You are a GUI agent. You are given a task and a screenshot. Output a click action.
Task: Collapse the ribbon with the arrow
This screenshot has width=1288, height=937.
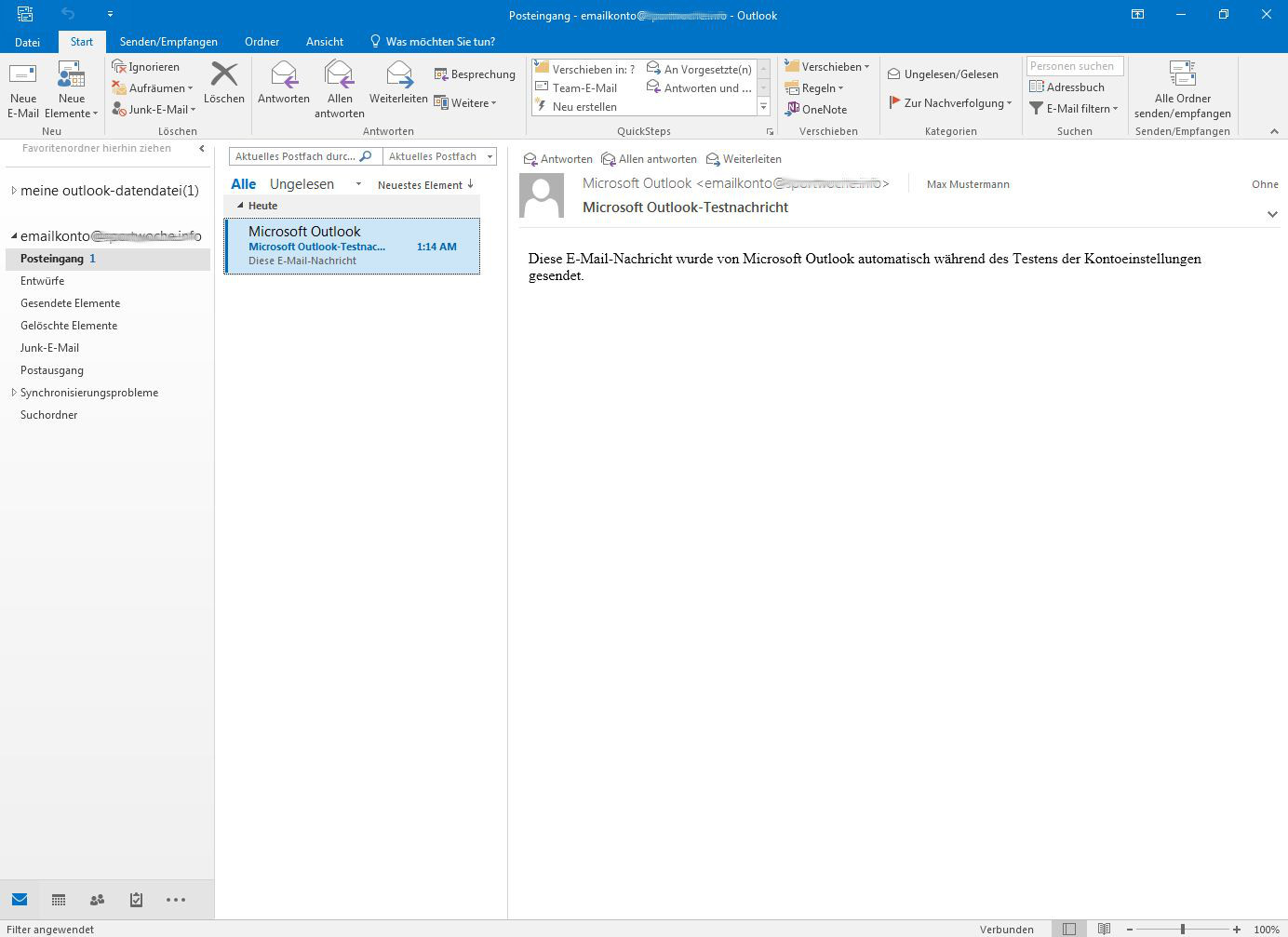[1274, 132]
